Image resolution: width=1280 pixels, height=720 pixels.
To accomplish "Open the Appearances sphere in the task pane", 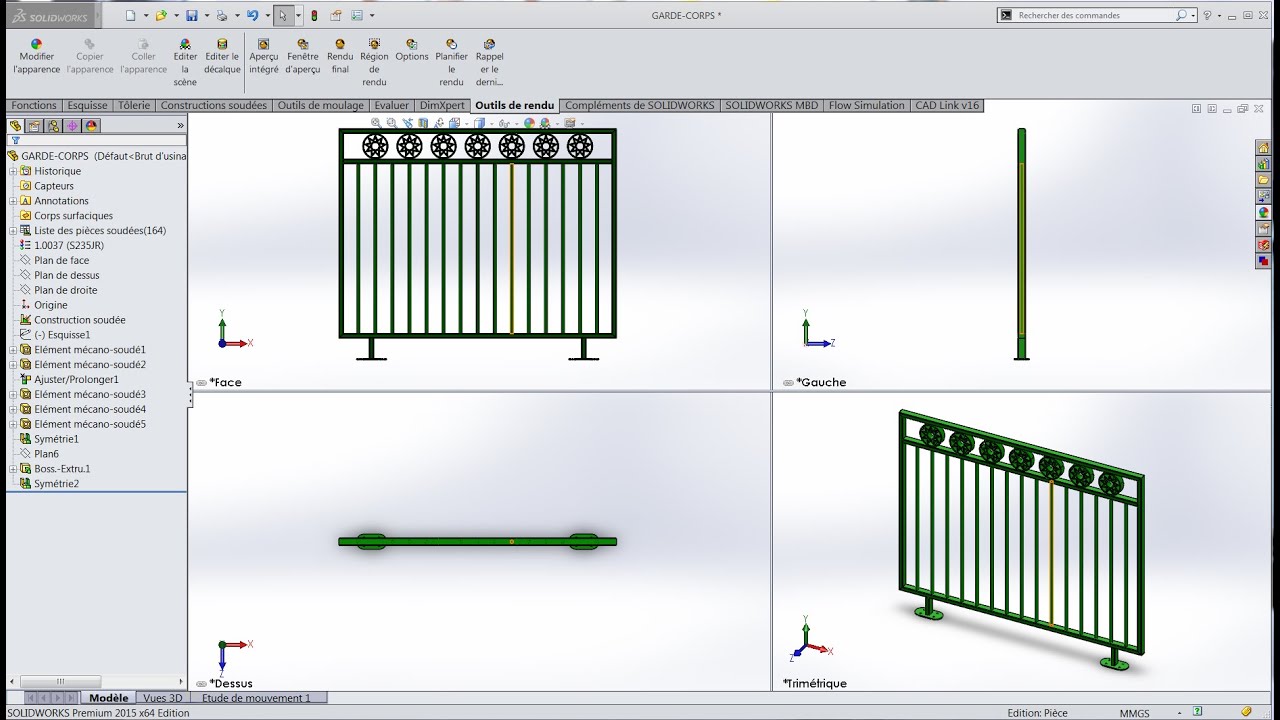I will (1263, 212).
